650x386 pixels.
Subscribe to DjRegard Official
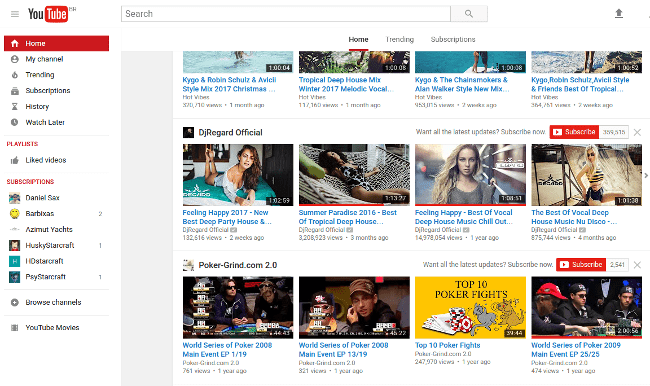pos(574,132)
